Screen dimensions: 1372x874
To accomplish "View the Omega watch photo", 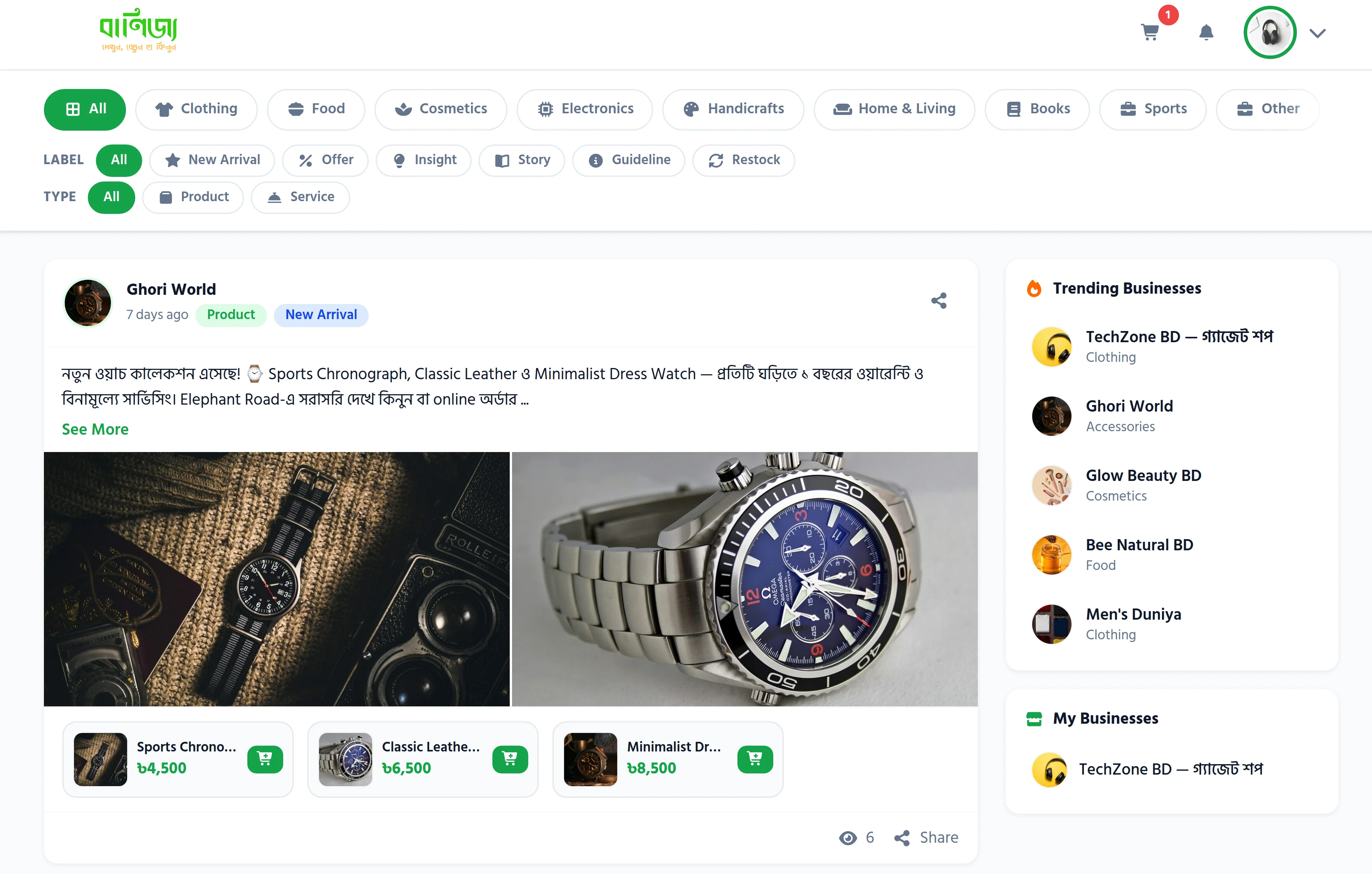I will pyautogui.click(x=745, y=579).
